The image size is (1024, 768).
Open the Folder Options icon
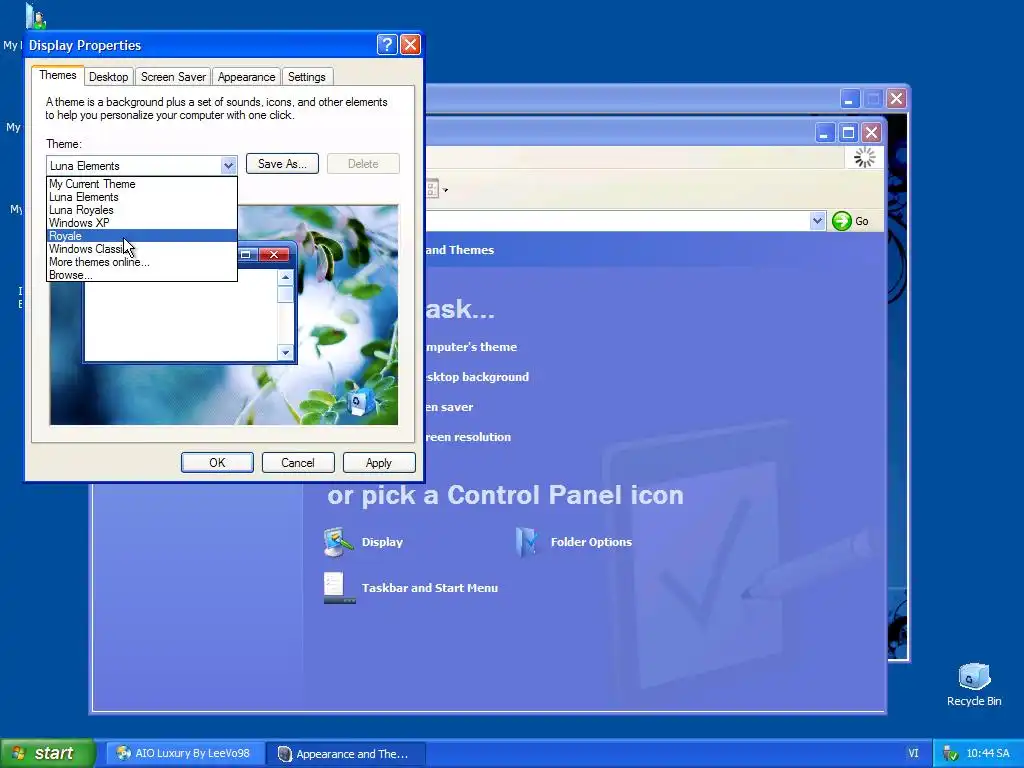526,541
